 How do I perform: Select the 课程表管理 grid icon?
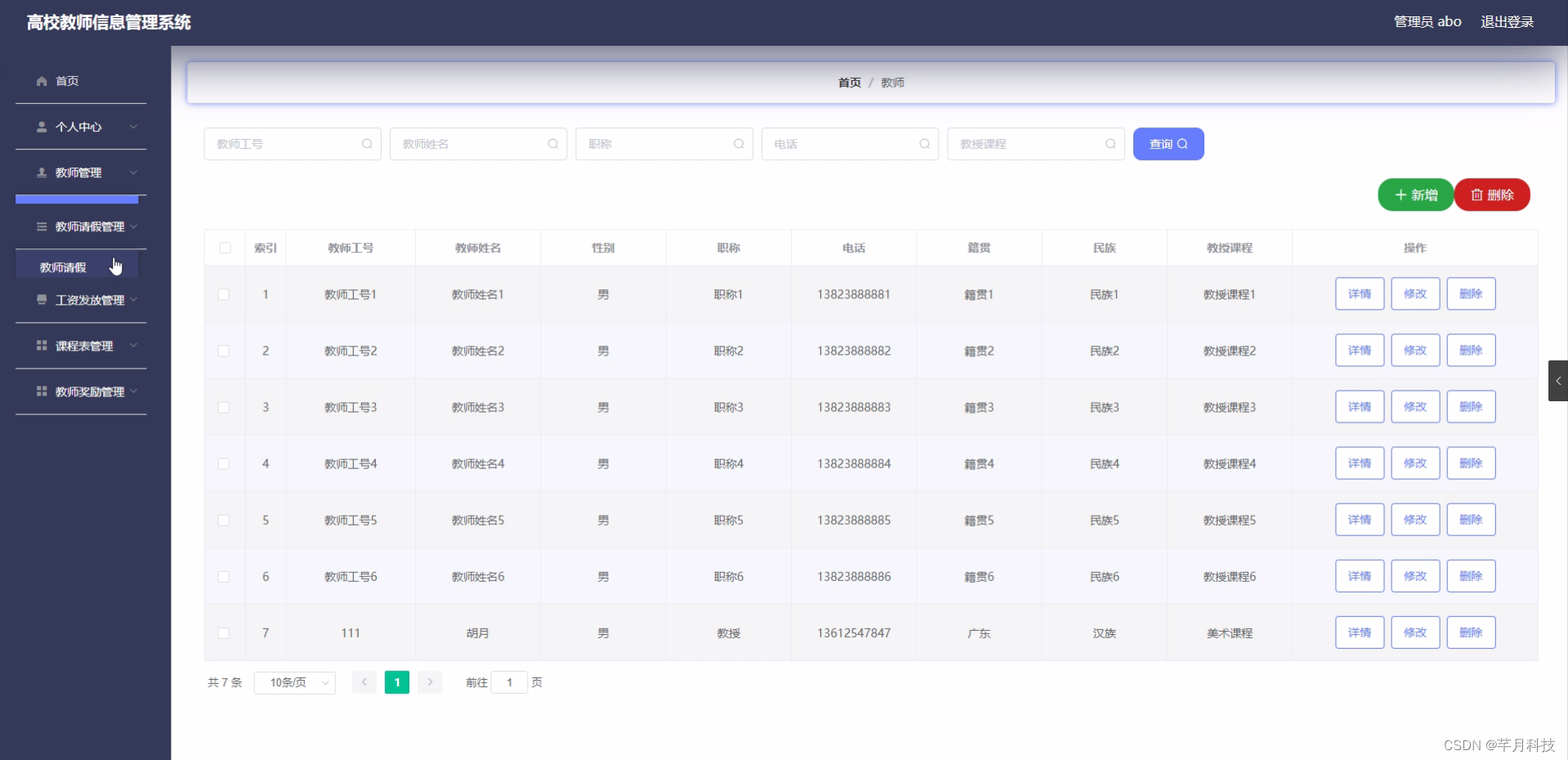click(41, 345)
